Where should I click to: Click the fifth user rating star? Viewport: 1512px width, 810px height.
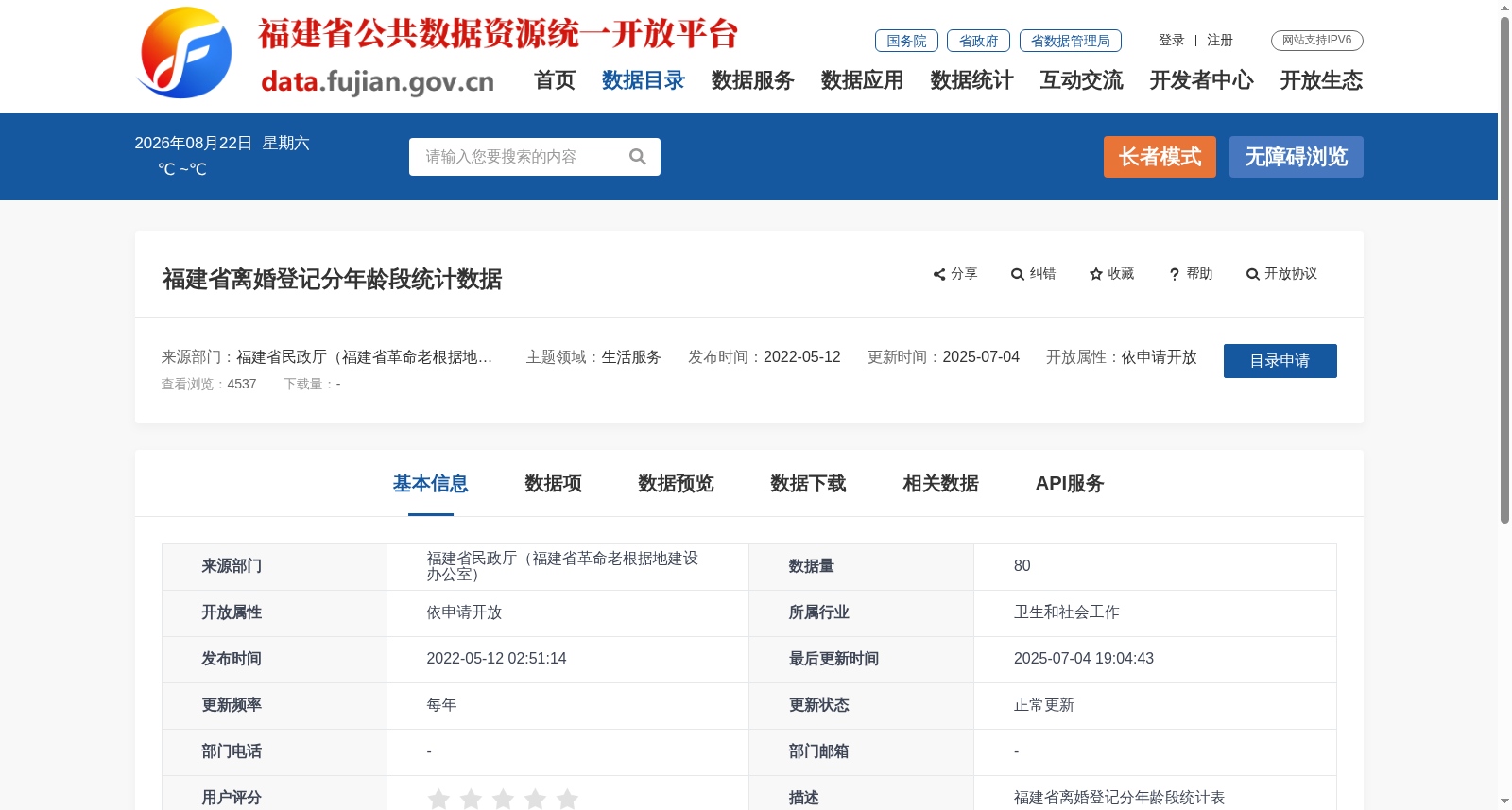pos(567,799)
